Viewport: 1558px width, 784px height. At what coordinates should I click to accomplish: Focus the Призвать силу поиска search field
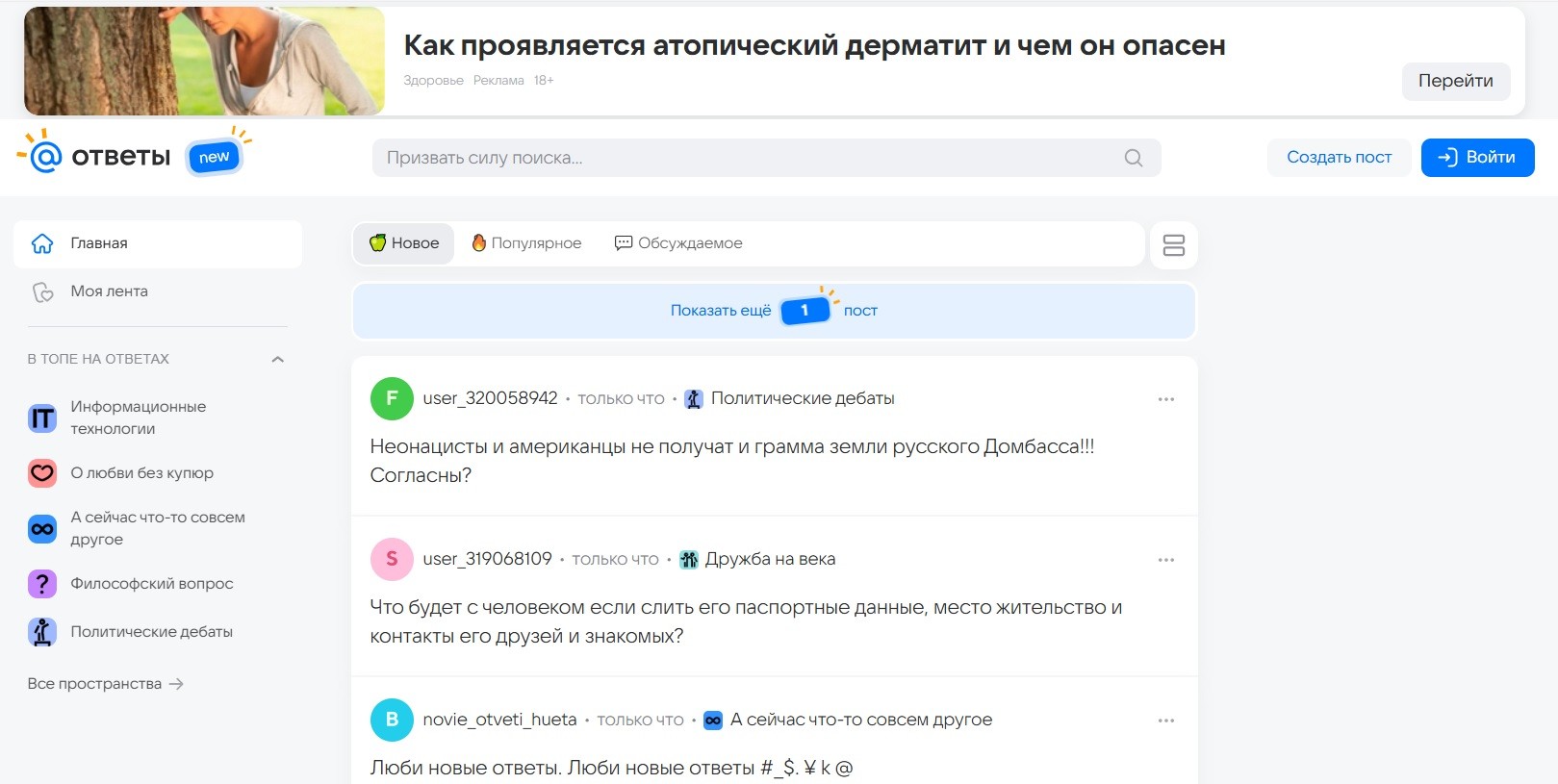(766, 158)
